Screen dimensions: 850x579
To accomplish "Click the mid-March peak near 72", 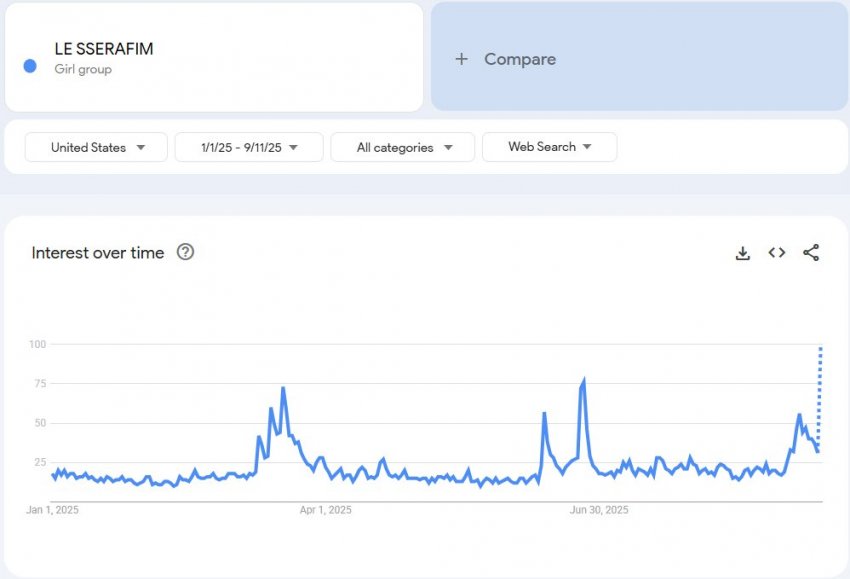I will pos(283,388).
